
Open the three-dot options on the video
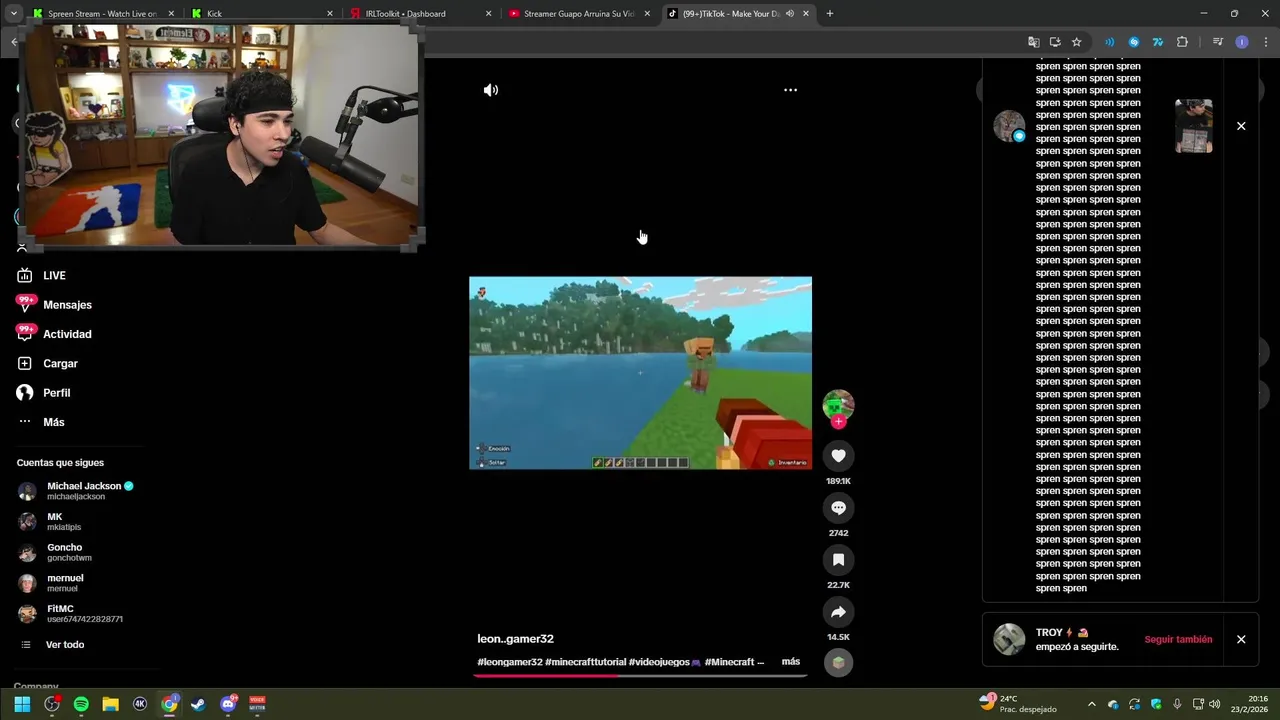(x=790, y=90)
